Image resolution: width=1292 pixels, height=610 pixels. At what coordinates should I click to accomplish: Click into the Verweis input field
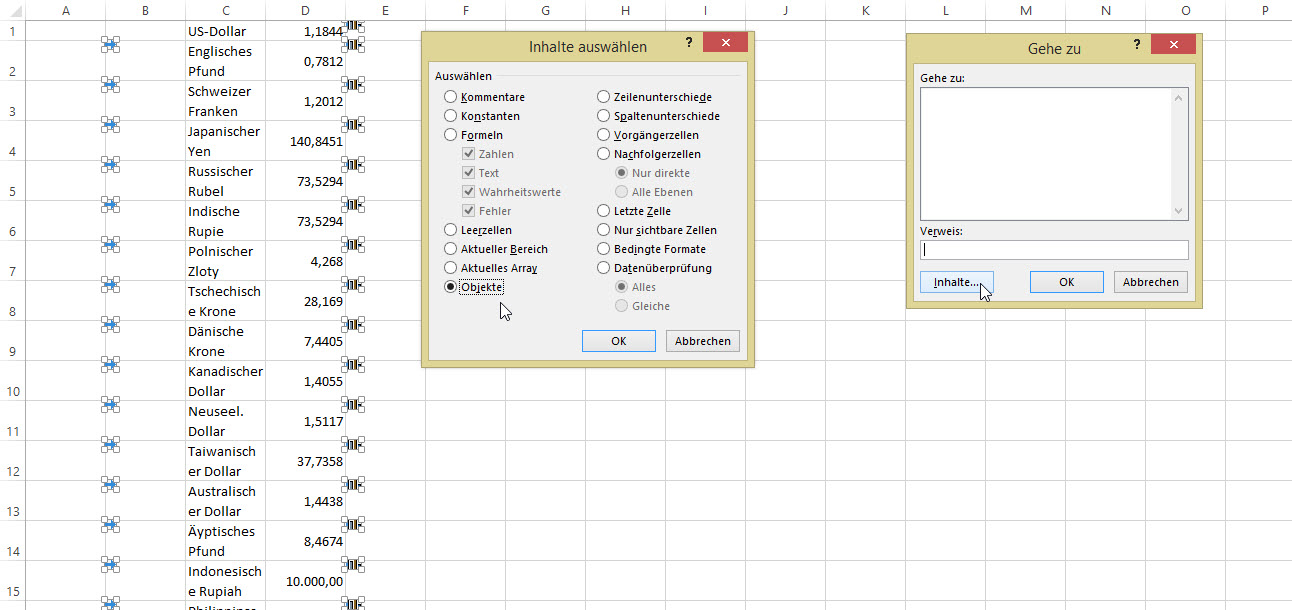pyautogui.click(x=1054, y=250)
